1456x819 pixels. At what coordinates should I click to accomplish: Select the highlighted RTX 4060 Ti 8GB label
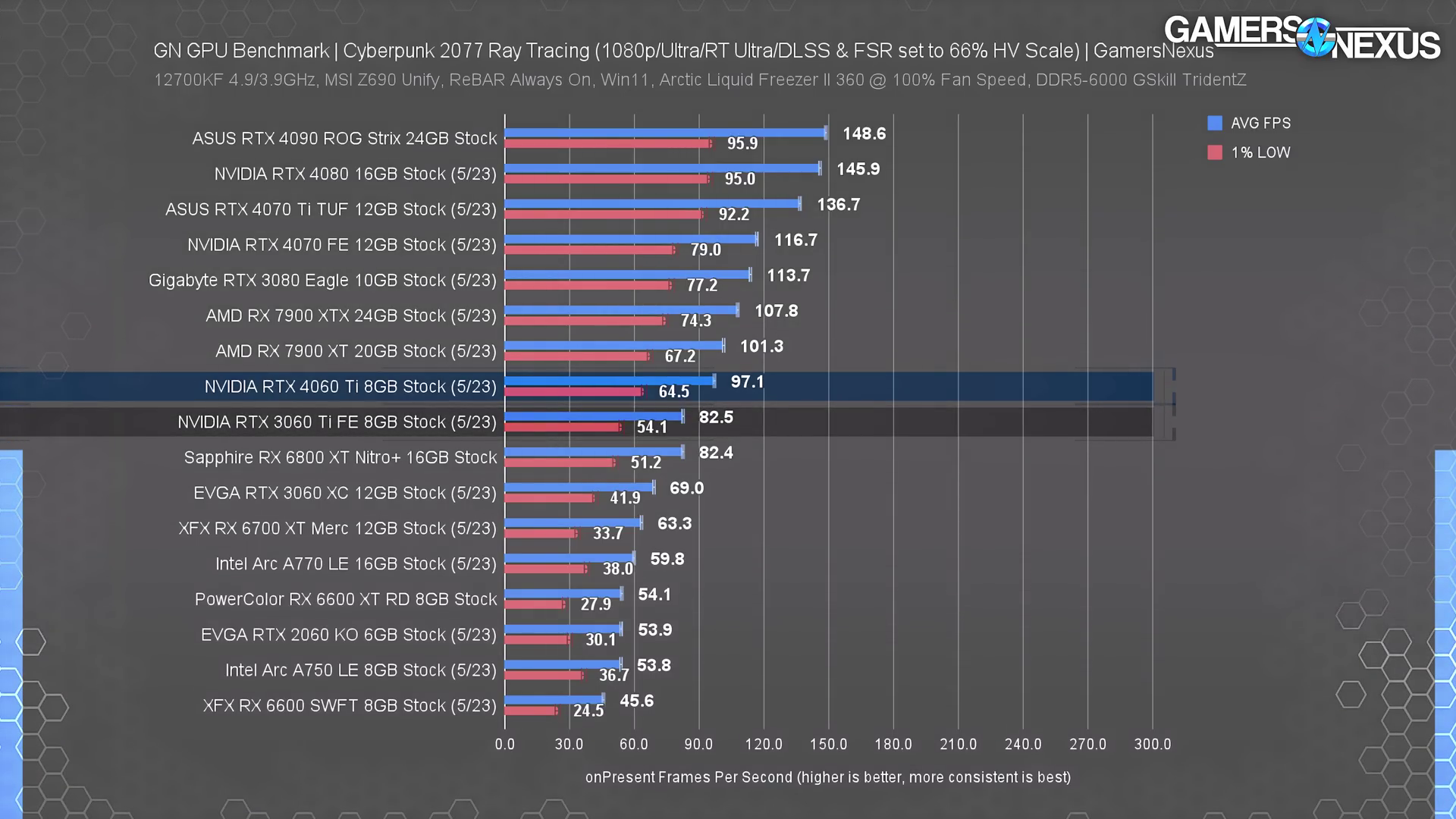click(350, 387)
